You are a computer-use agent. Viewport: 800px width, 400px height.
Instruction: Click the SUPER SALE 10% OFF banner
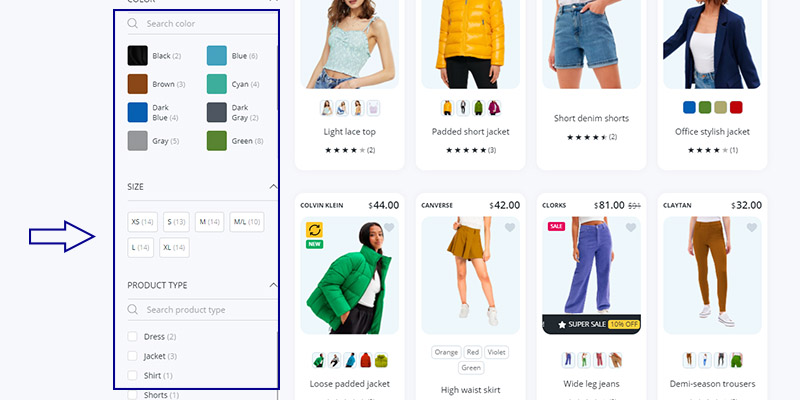click(591, 324)
